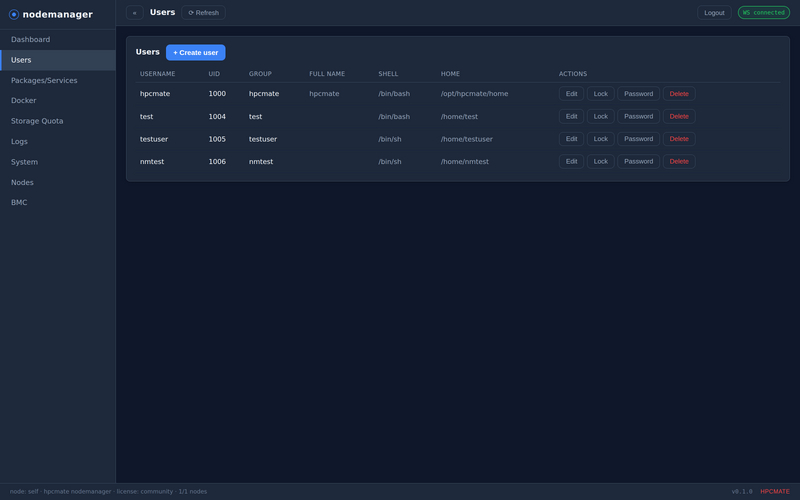Delete the nmtest user
Image resolution: width=800 pixels, height=500 pixels.
[x=679, y=161]
